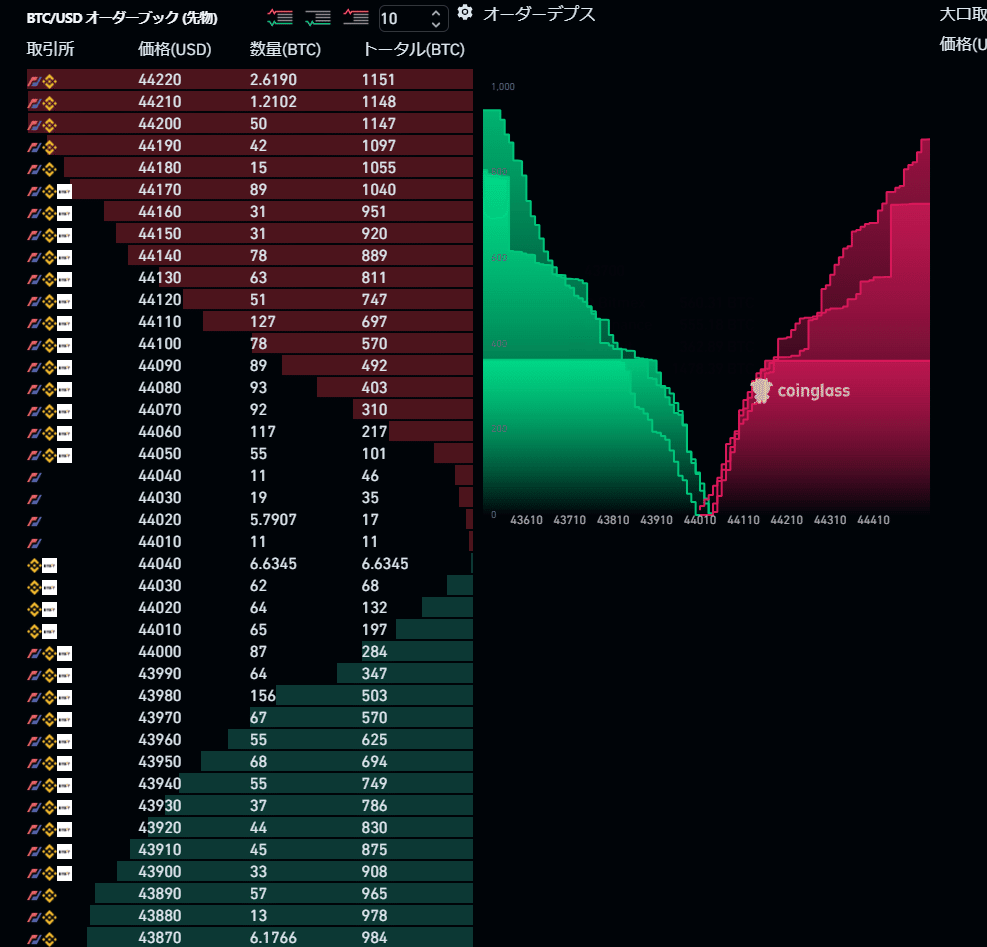Image resolution: width=987 pixels, height=947 pixels.
Task: Click the BTC/USD オーダーブック (先物) title
Action: [122, 18]
